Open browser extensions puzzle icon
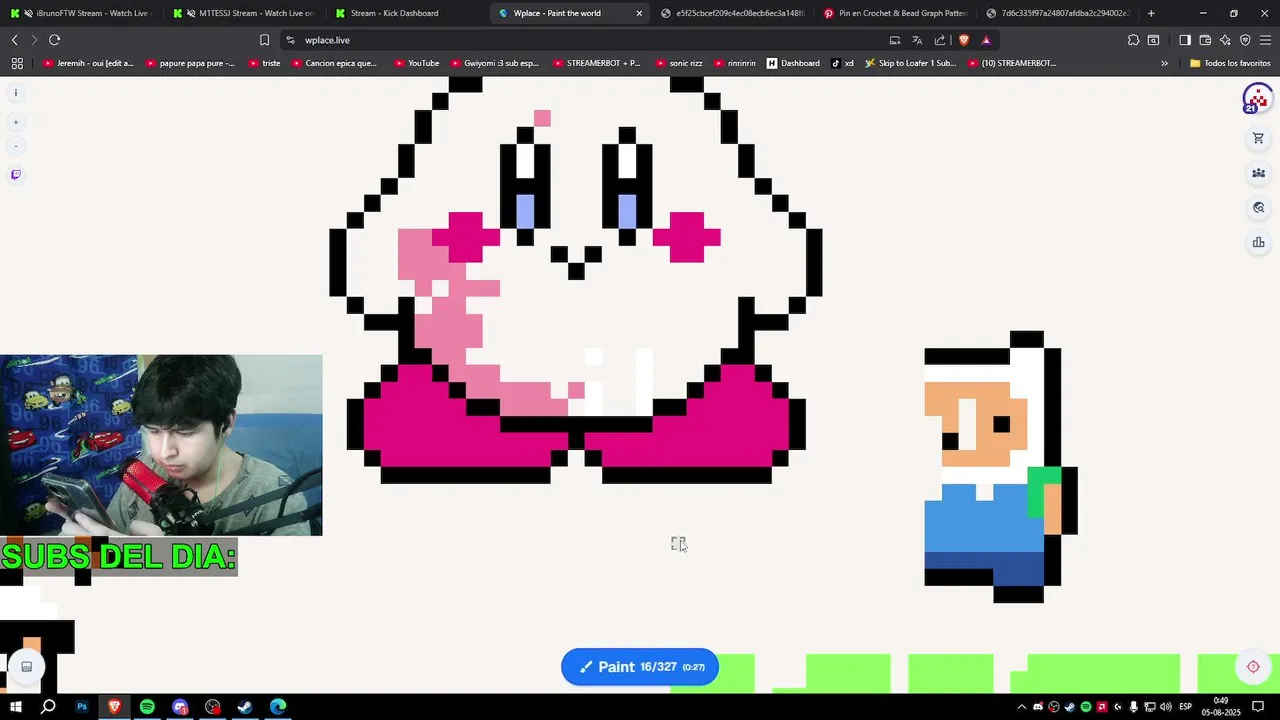This screenshot has width=1280, height=720. (1133, 40)
